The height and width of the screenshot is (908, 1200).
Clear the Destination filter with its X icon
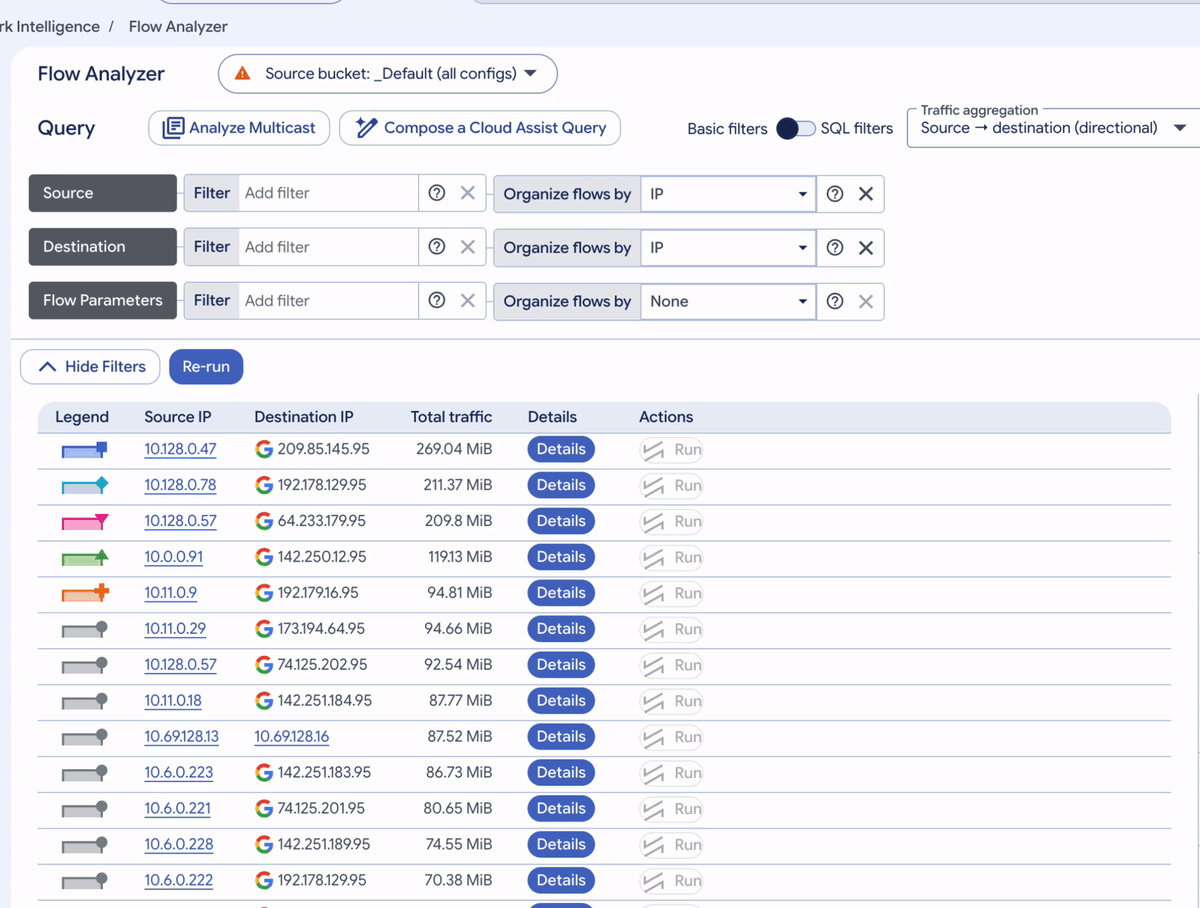(467, 247)
